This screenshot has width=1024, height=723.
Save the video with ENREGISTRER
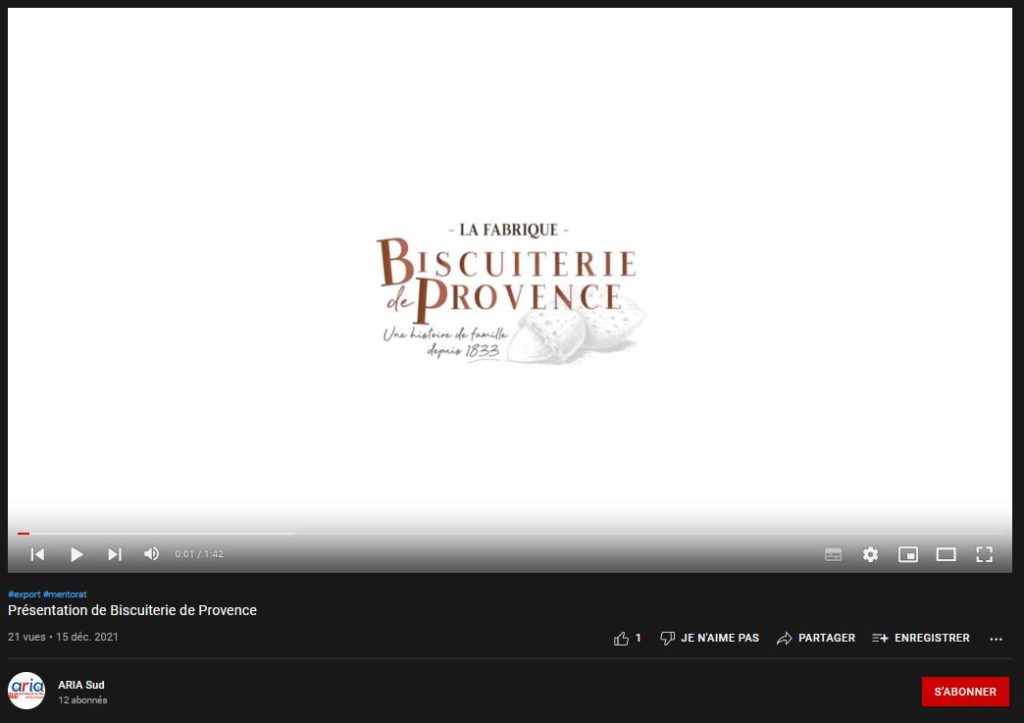[x=921, y=638]
